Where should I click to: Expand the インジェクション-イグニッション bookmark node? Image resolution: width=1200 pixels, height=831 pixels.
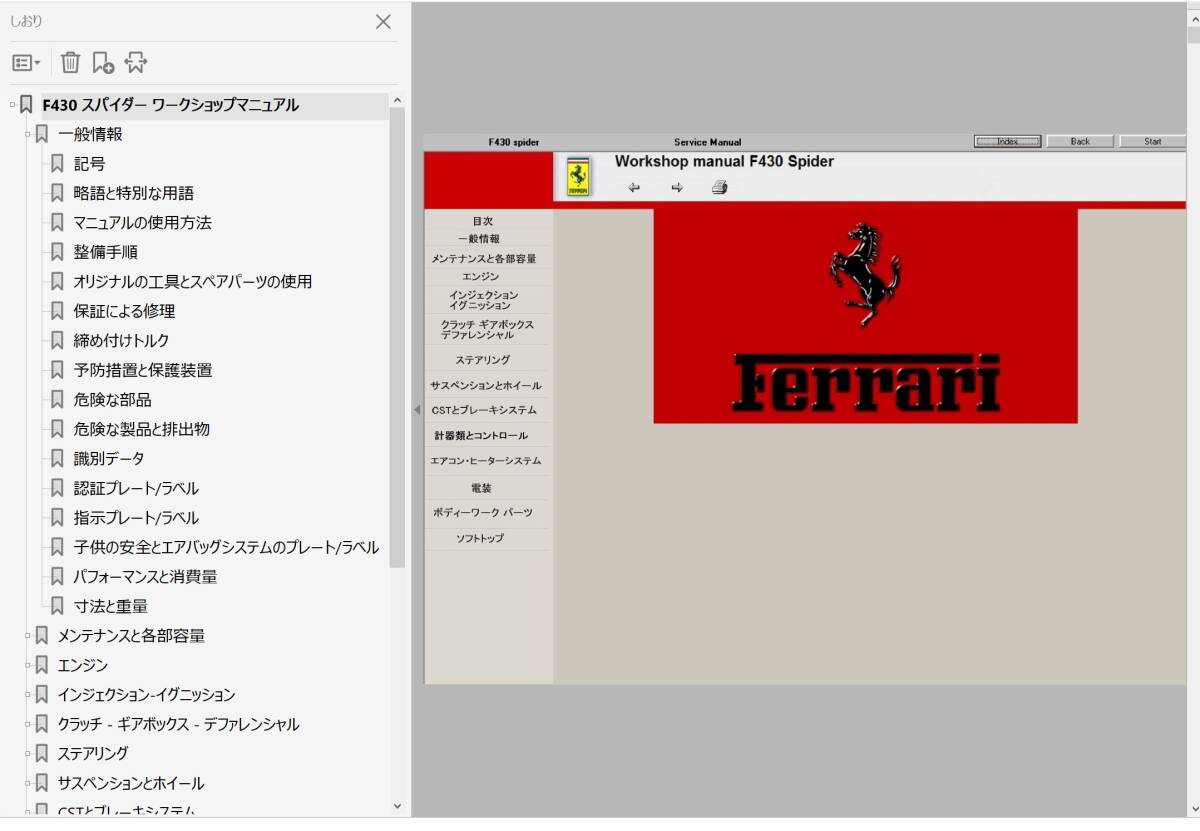point(28,695)
